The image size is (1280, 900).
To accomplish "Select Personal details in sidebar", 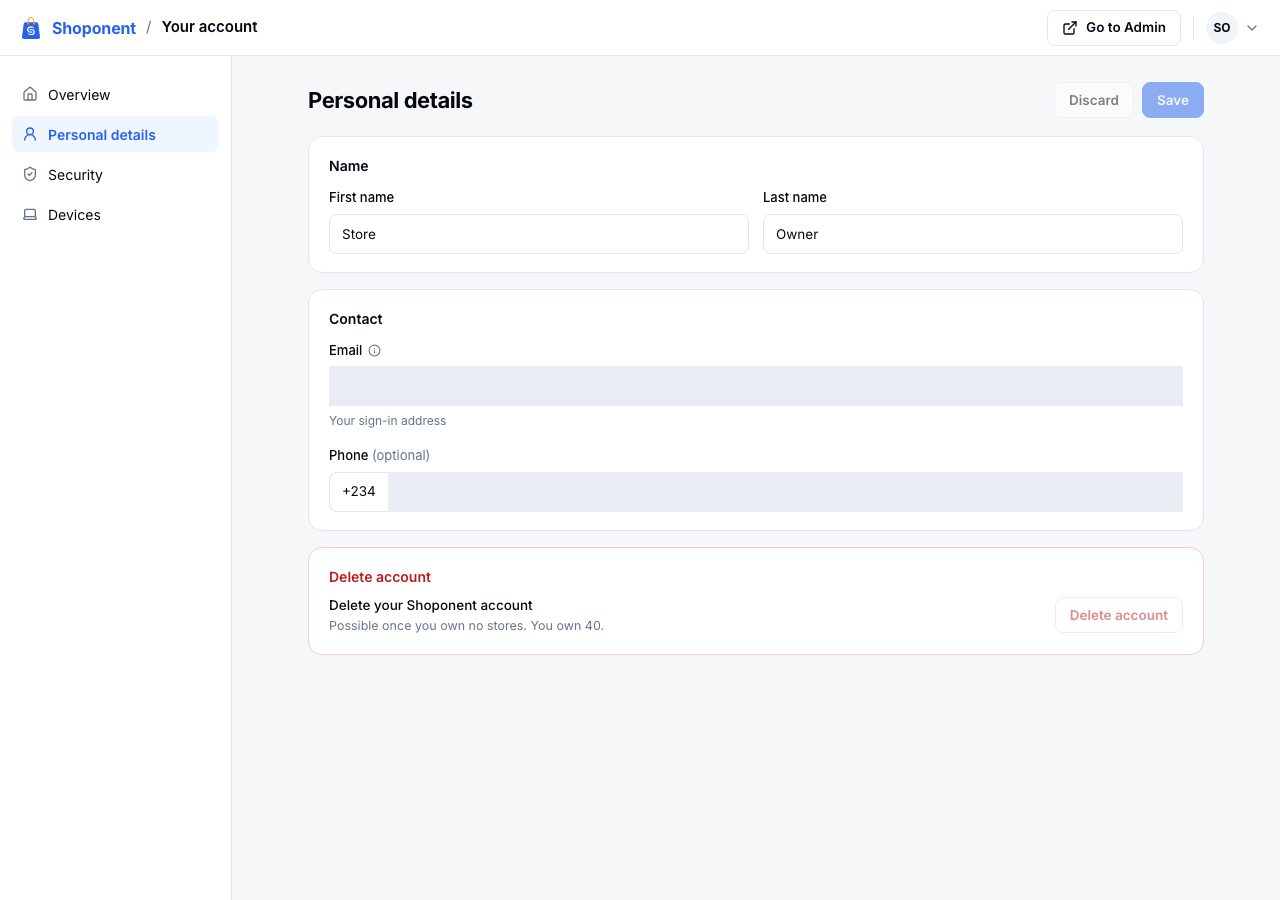I will coord(115,135).
